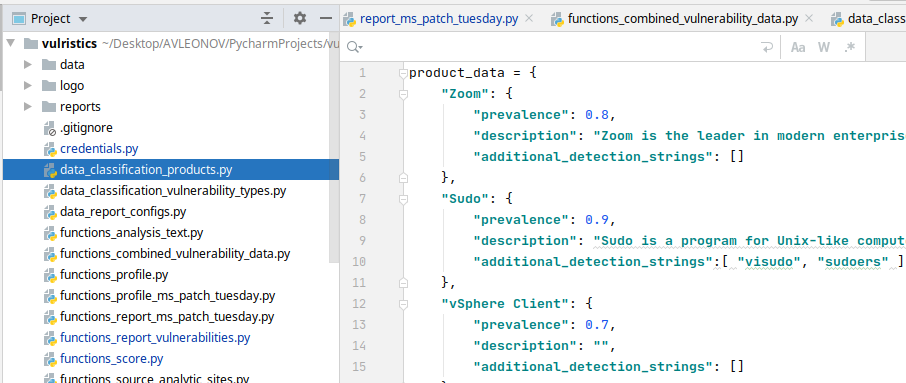Open data_report_configs.py
This screenshot has height=383, width=906.
click(x=122, y=211)
